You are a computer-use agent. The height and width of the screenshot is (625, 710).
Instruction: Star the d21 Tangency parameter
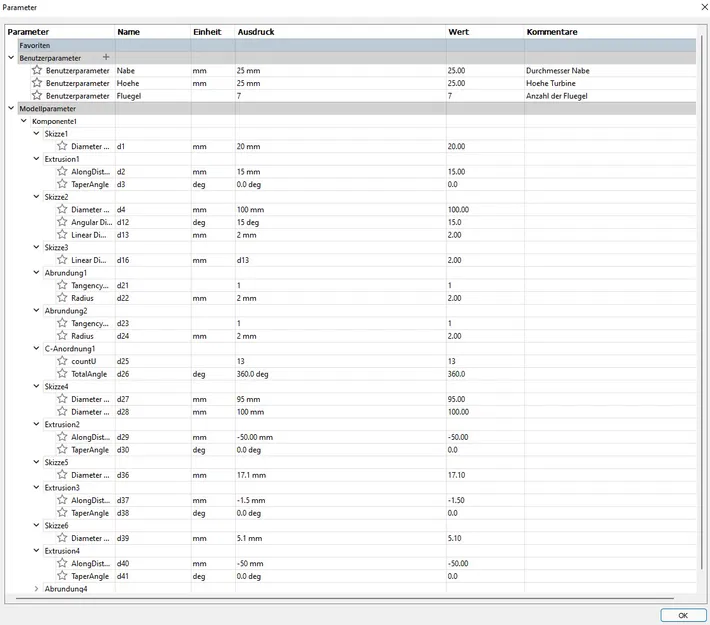coord(62,285)
